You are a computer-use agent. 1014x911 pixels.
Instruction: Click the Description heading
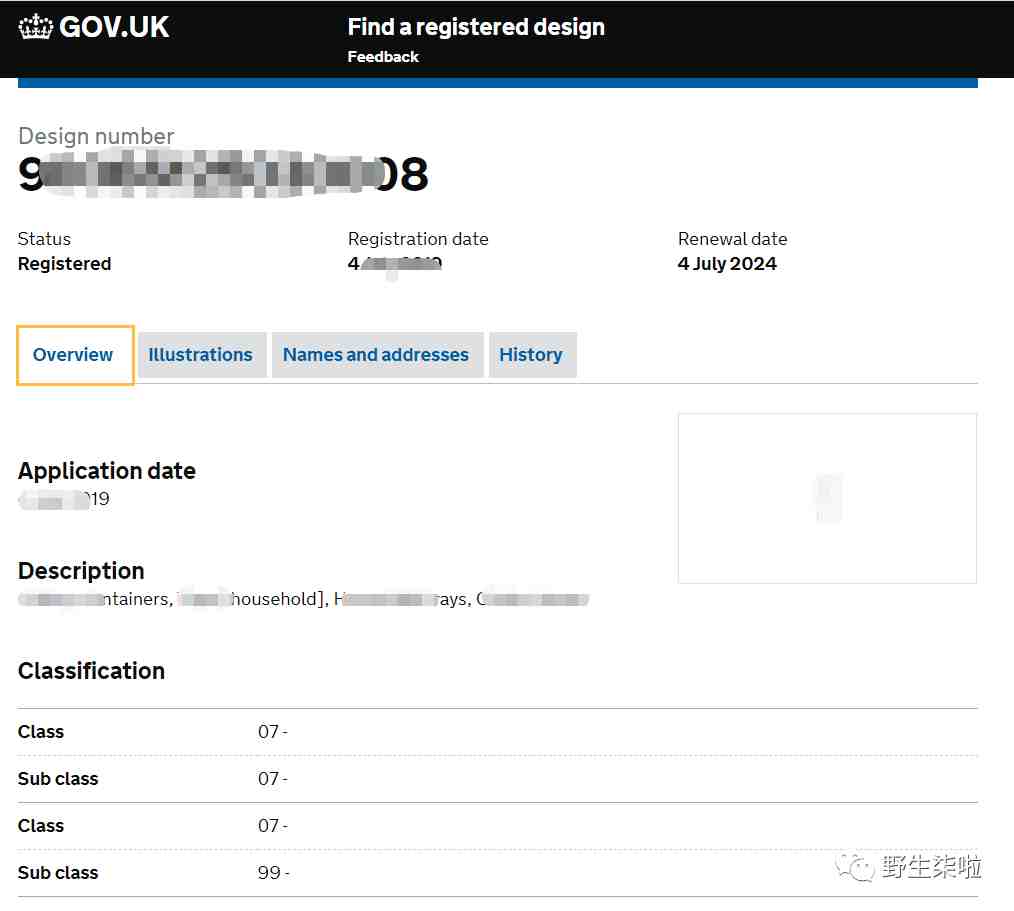[x=81, y=571]
